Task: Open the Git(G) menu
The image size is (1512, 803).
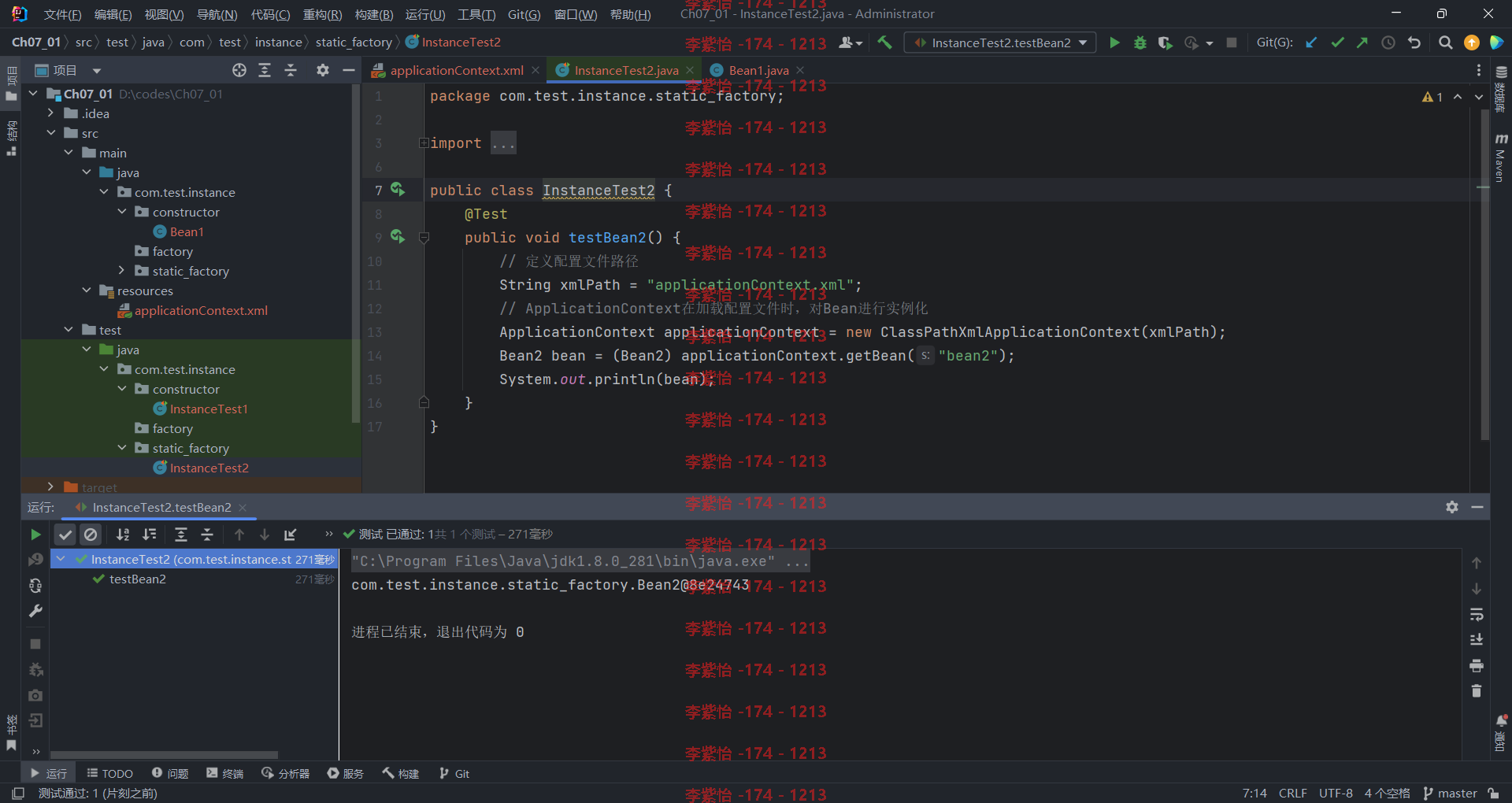Action: click(524, 14)
